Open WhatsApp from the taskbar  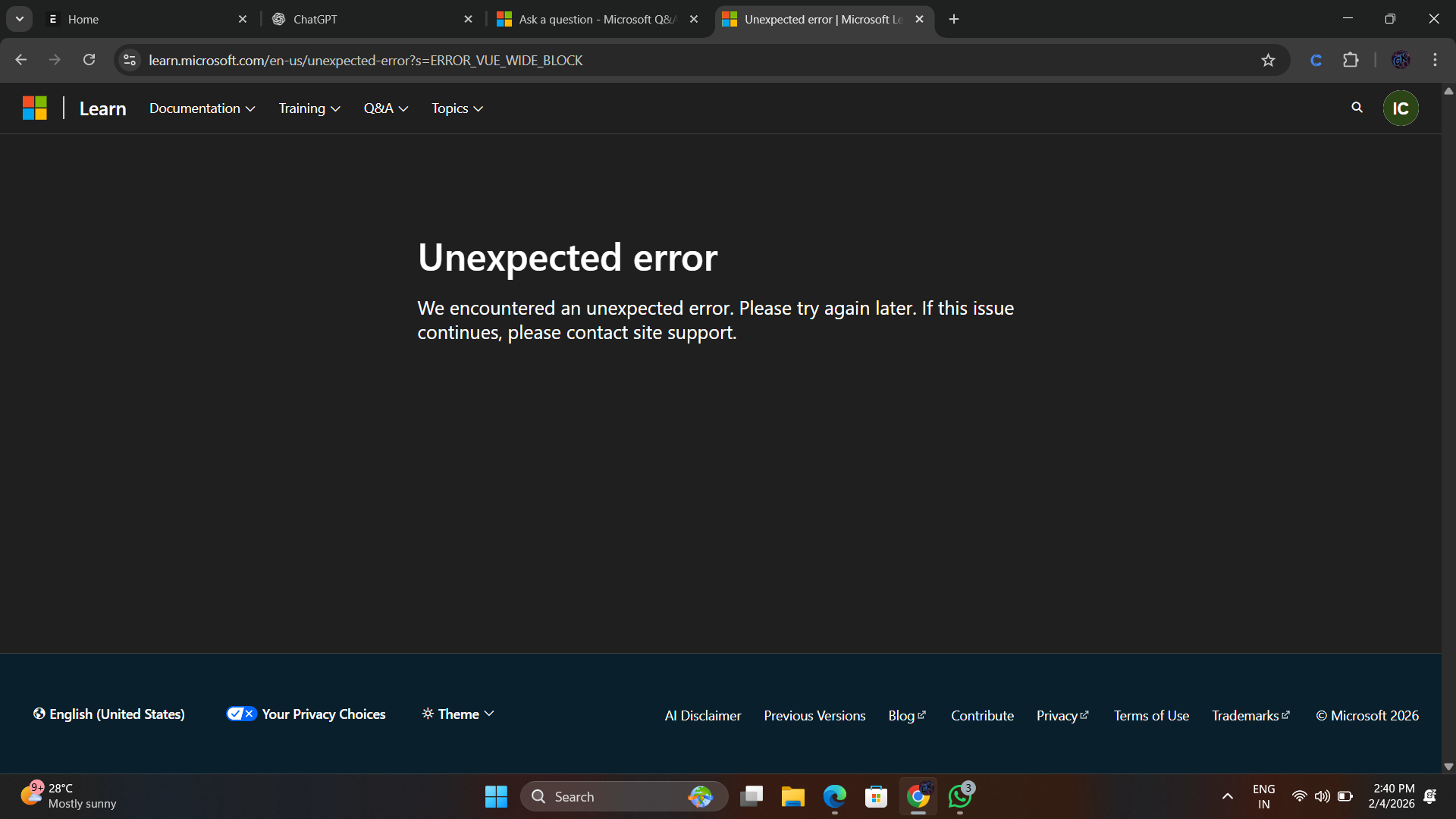(x=960, y=796)
